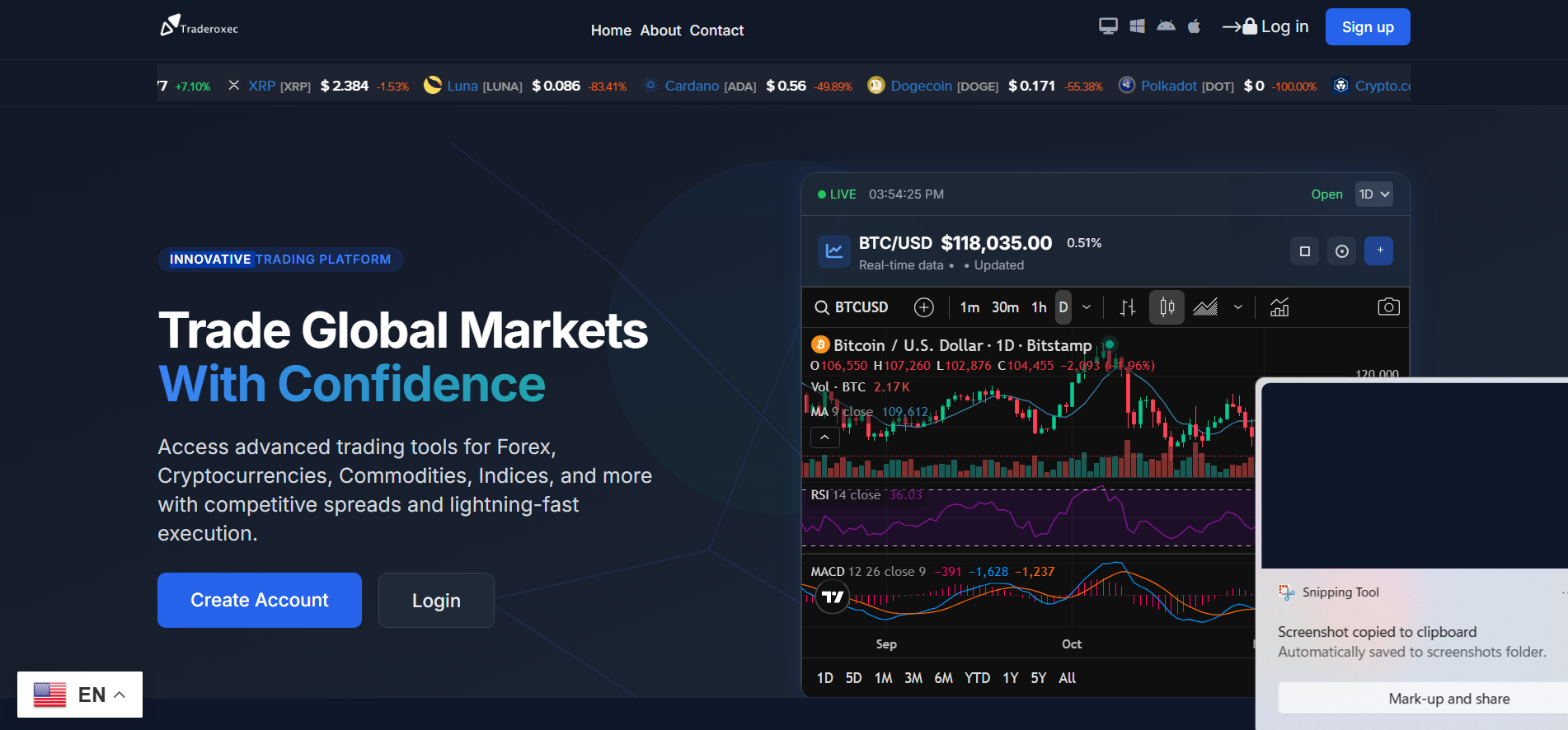Screen dimensions: 1568x730
Task: Click the desktop monitor platform icon
Action: [x=1108, y=26]
